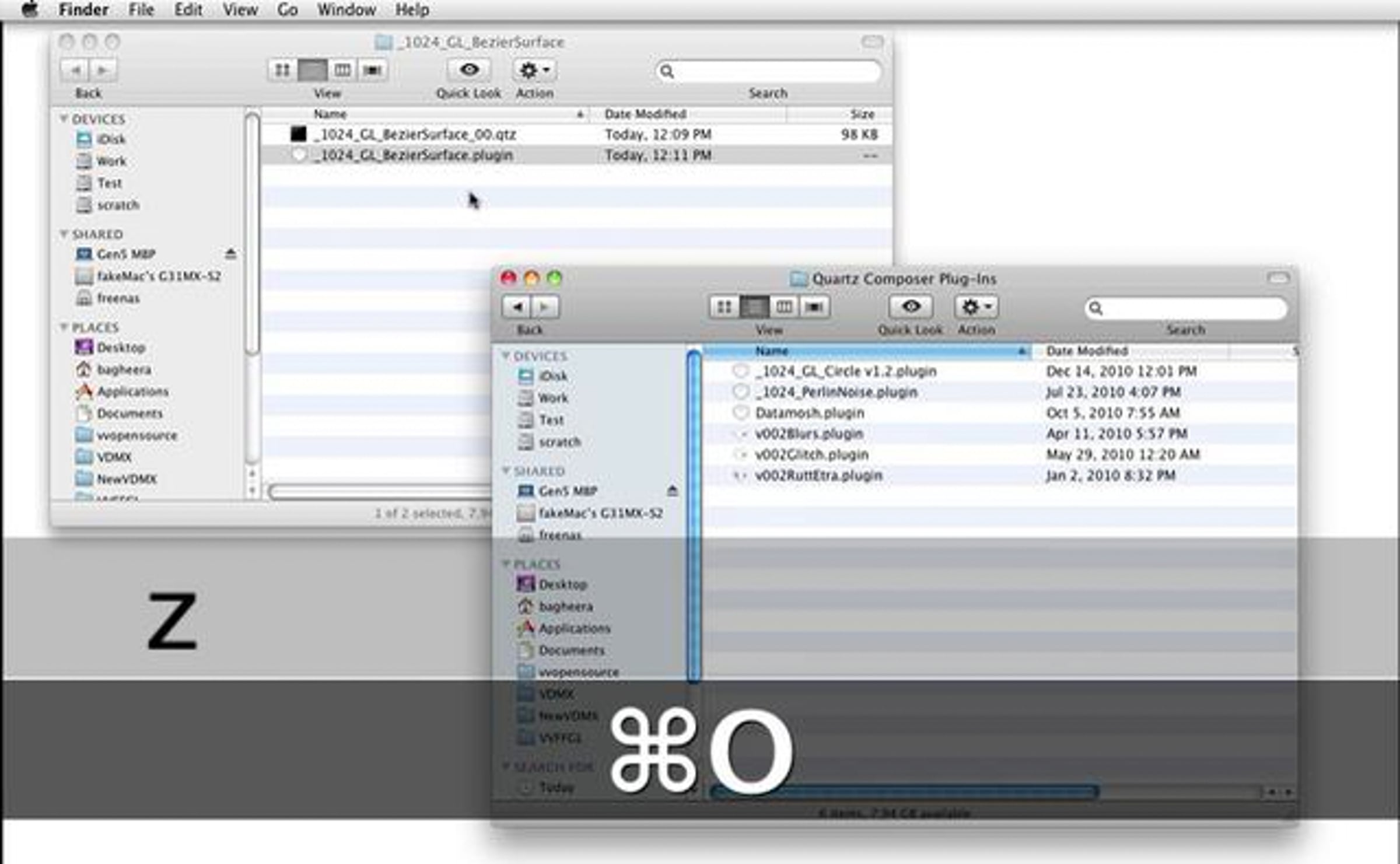
Task: Click the search field in _1024_GL_BezierSurface window
Action: pyautogui.click(x=768, y=71)
